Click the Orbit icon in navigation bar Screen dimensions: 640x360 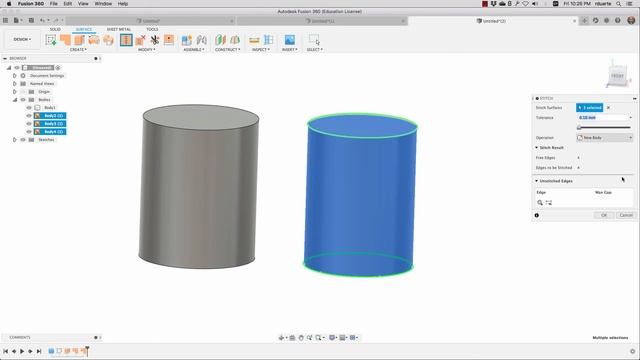pos(281,338)
